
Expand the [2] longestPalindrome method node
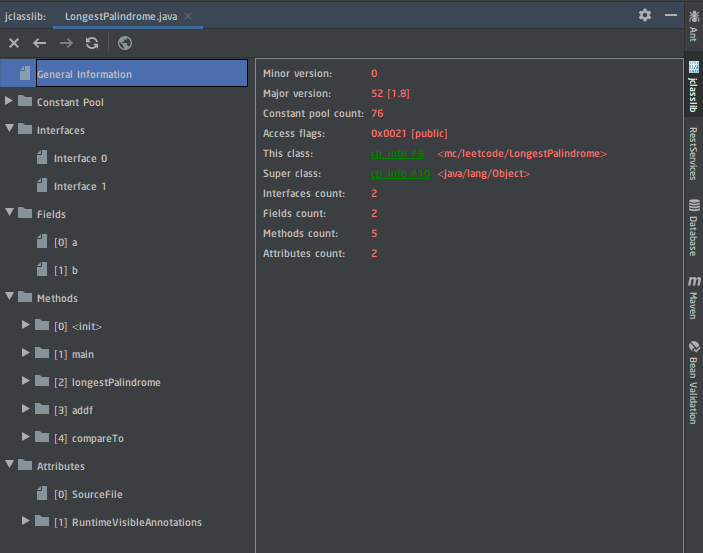26,381
